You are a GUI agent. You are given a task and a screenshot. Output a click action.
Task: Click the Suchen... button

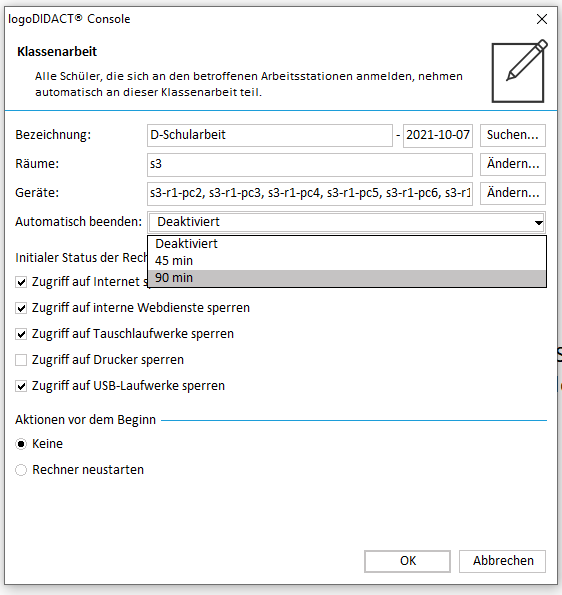coord(513,135)
